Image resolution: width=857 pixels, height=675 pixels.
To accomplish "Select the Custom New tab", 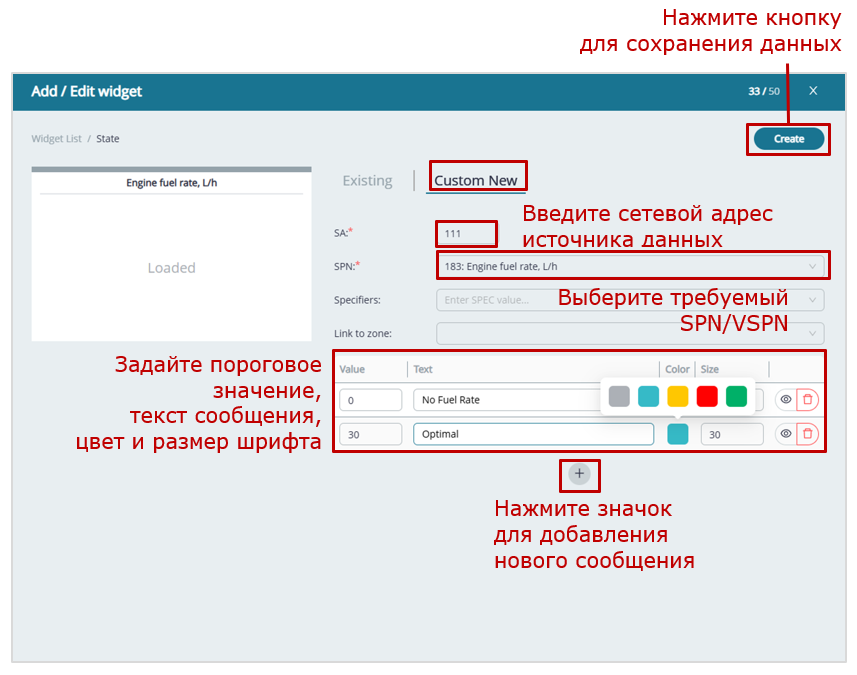I will pos(476,181).
